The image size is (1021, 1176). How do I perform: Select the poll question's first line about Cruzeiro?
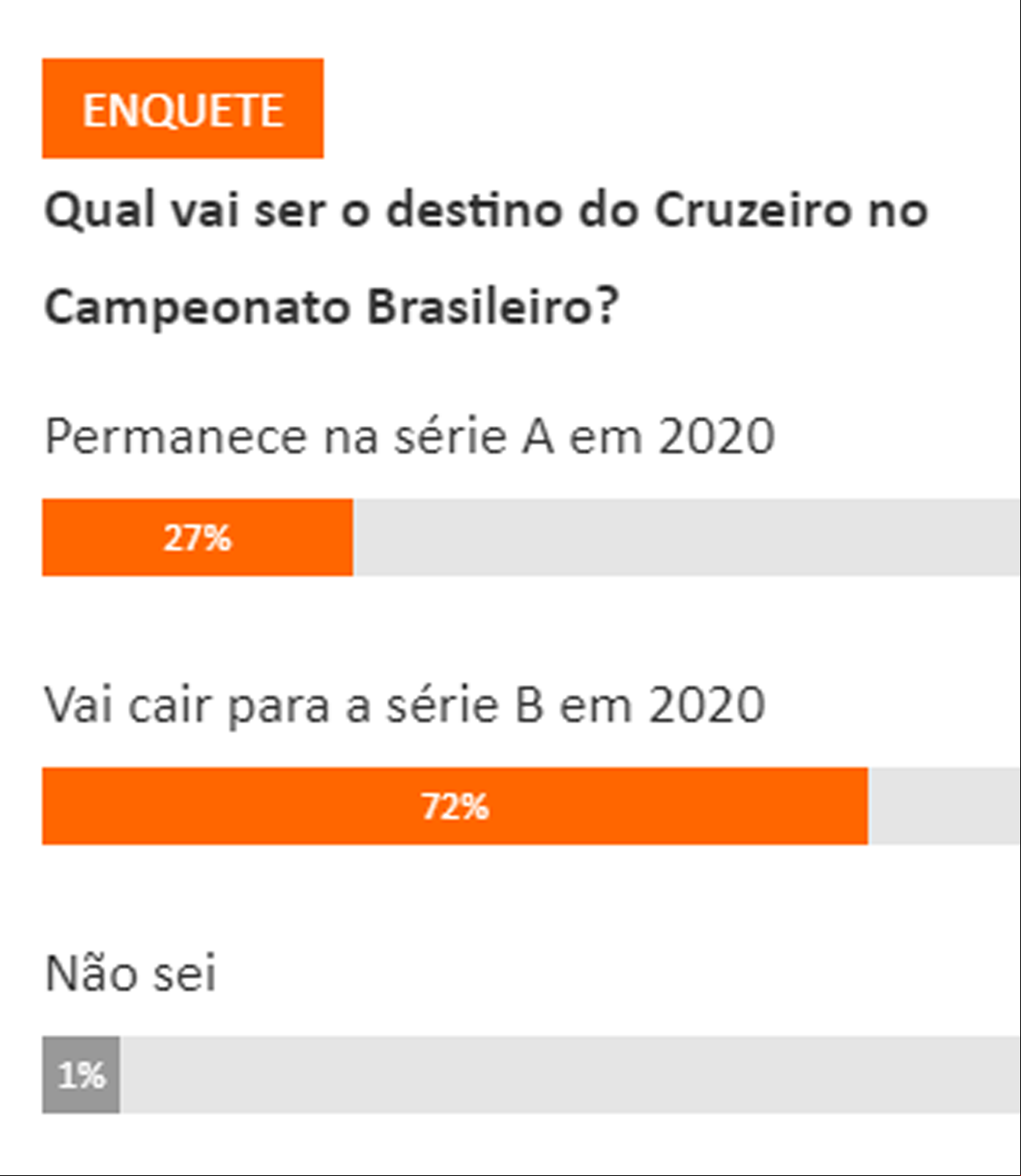487,211
